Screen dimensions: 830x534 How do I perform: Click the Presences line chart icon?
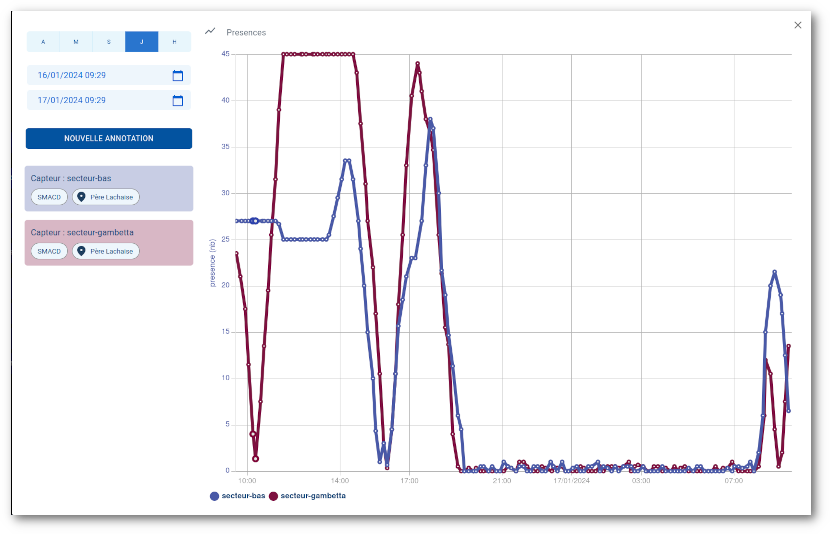click(x=210, y=32)
